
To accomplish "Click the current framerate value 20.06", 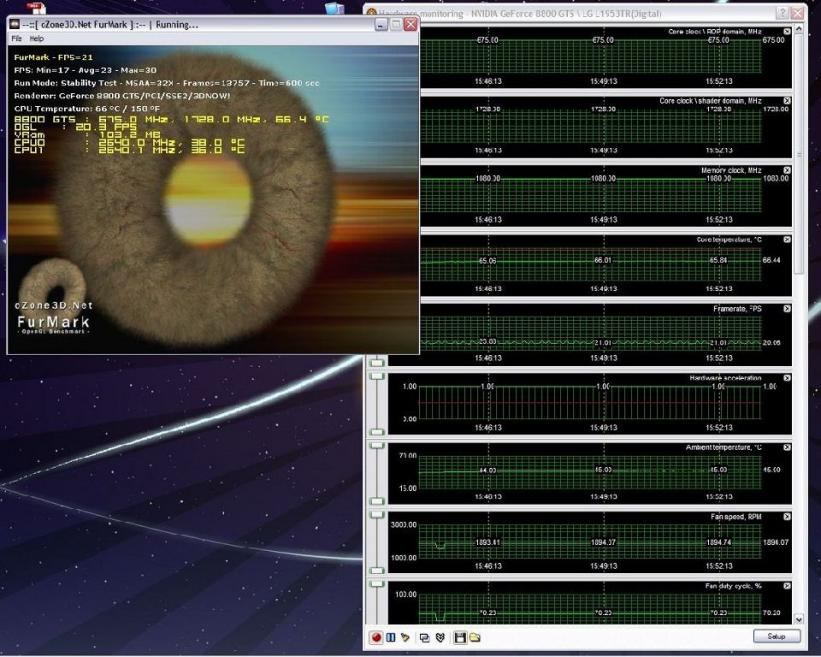I will [771, 343].
